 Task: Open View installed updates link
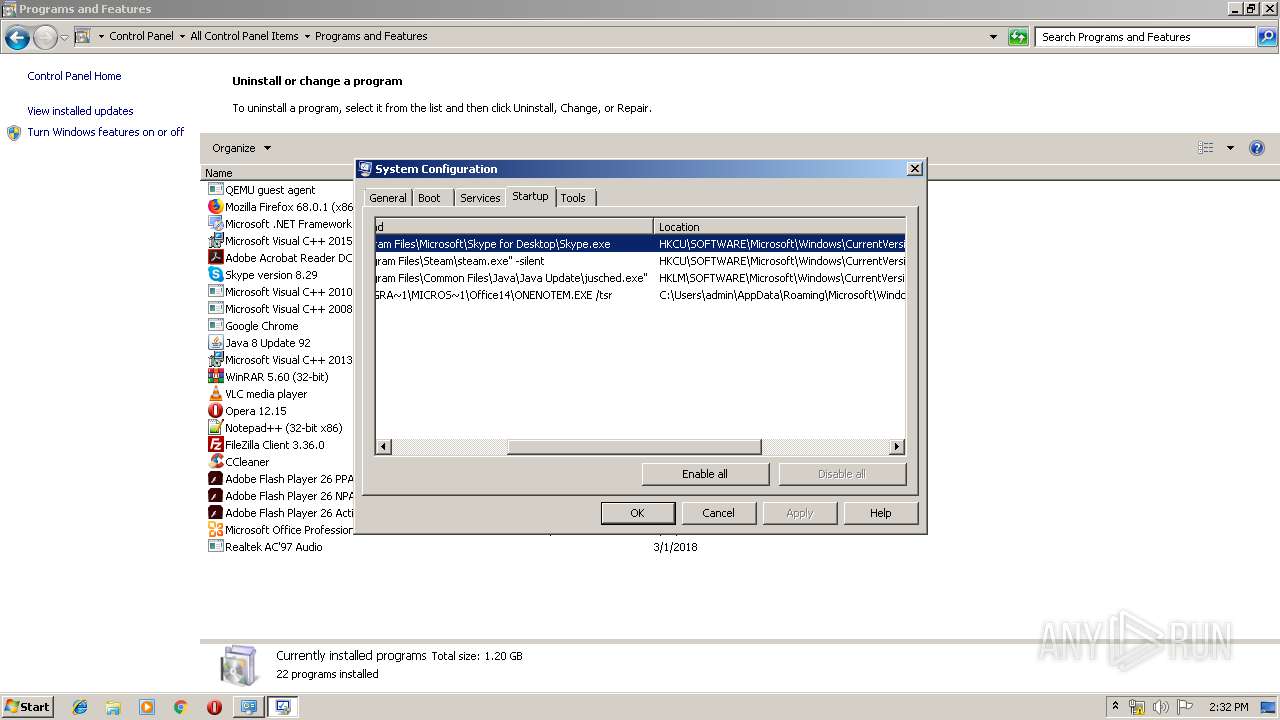pyautogui.click(x=80, y=111)
